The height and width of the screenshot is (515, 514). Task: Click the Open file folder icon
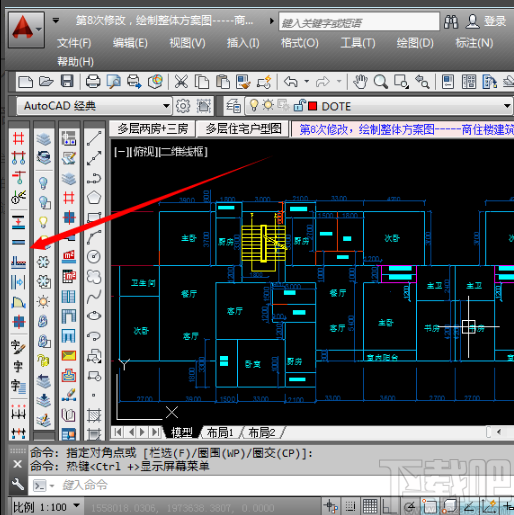tap(46, 82)
